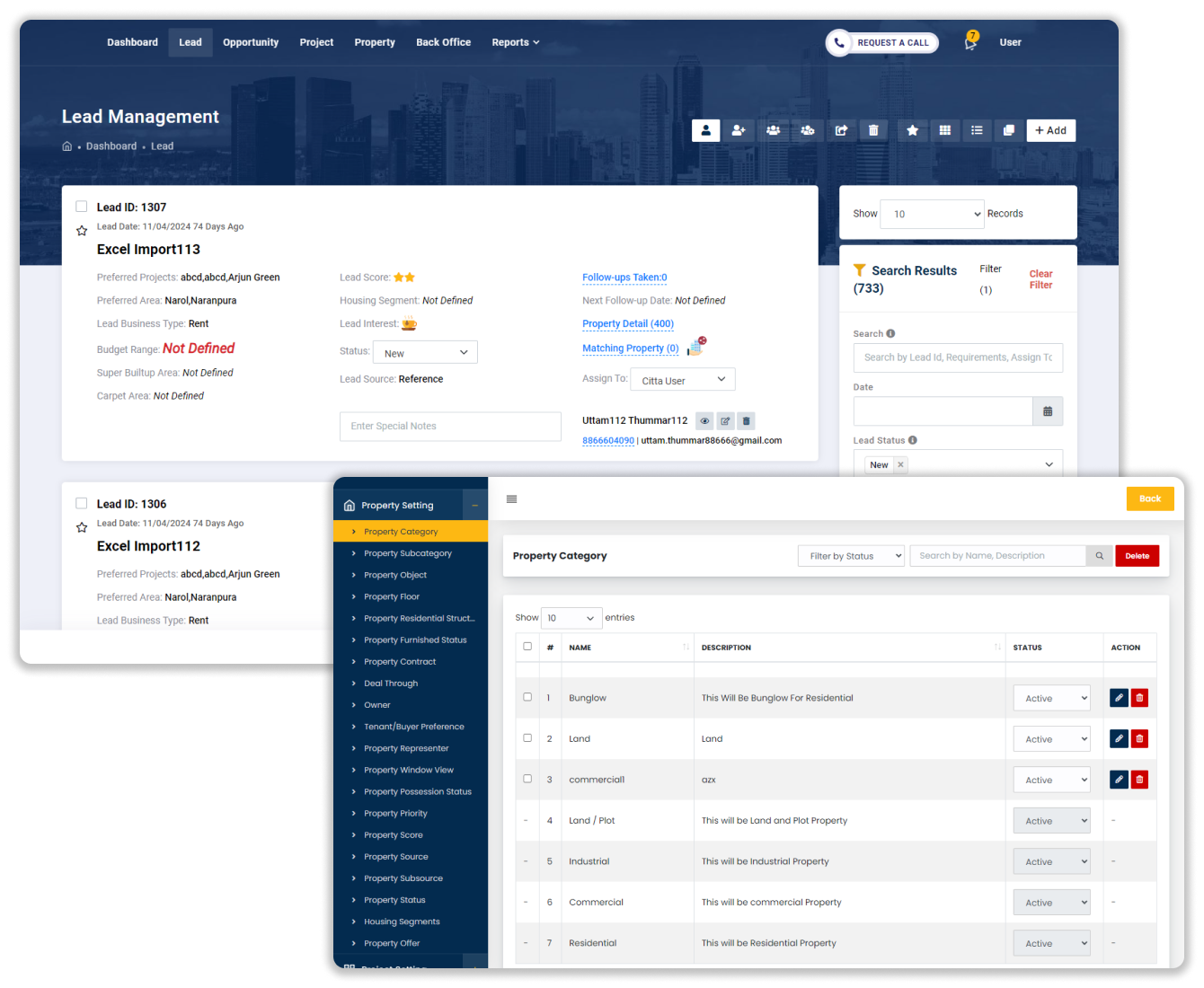
Task: Select Property Subcategory in the sidebar
Action: click(407, 553)
